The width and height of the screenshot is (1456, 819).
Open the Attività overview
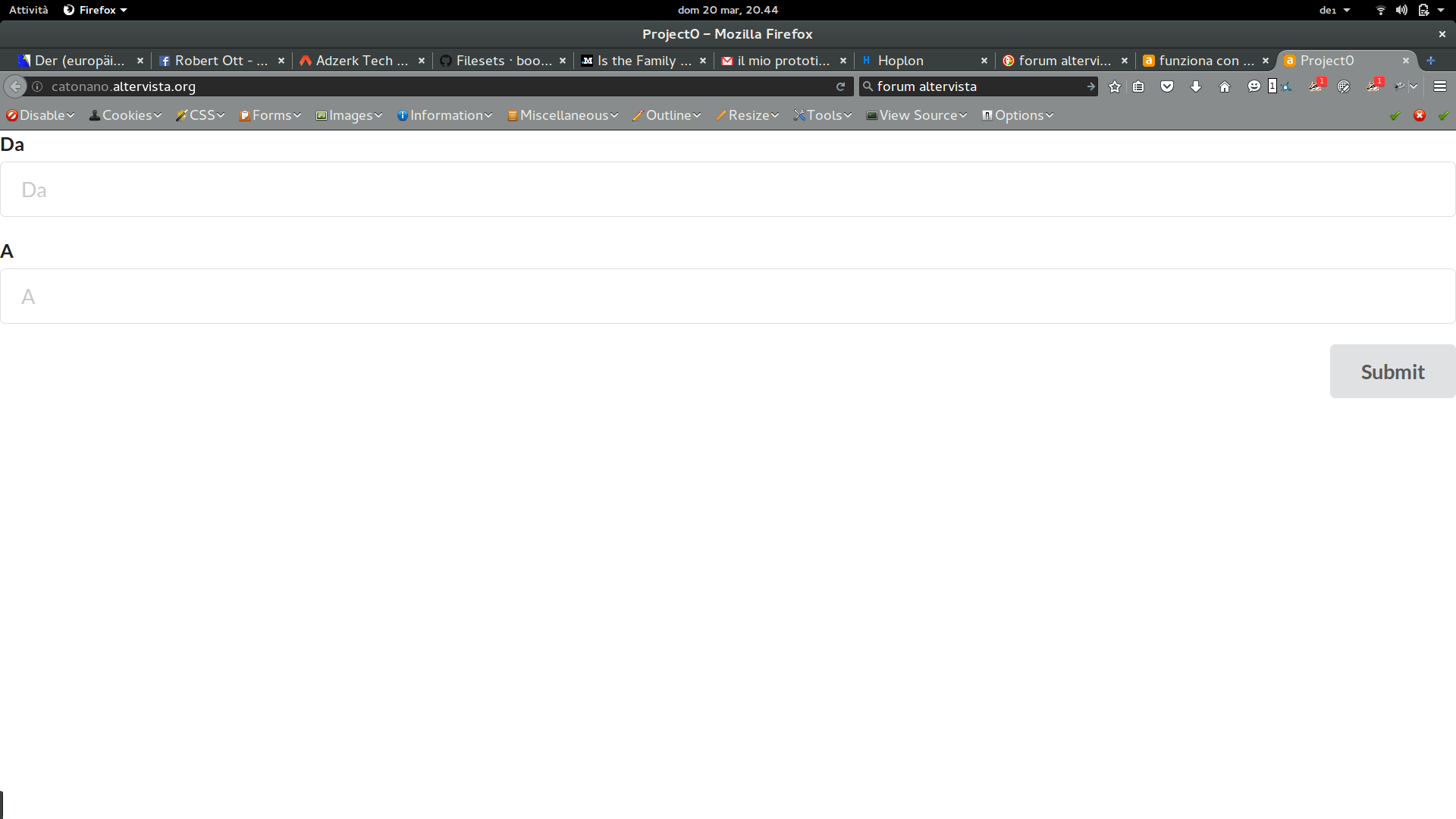28,10
